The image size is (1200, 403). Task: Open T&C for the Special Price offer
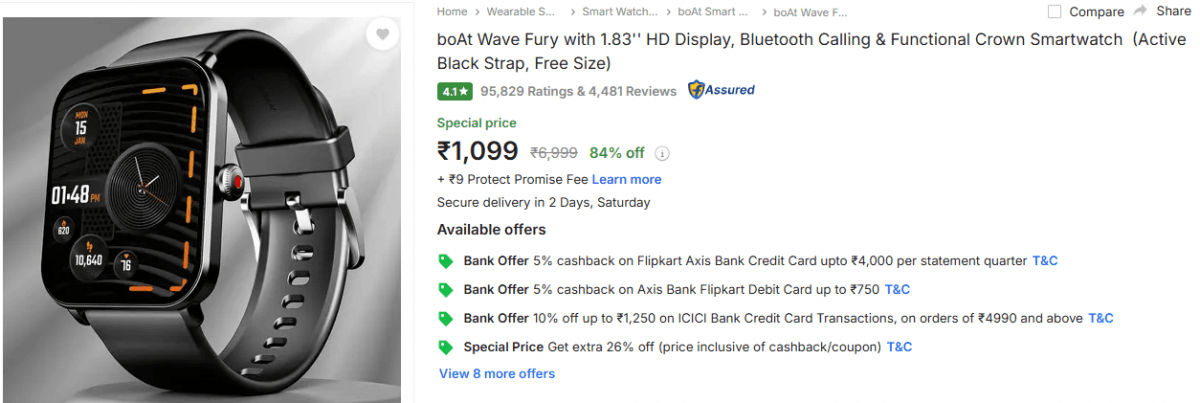click(x=899, y=348)
